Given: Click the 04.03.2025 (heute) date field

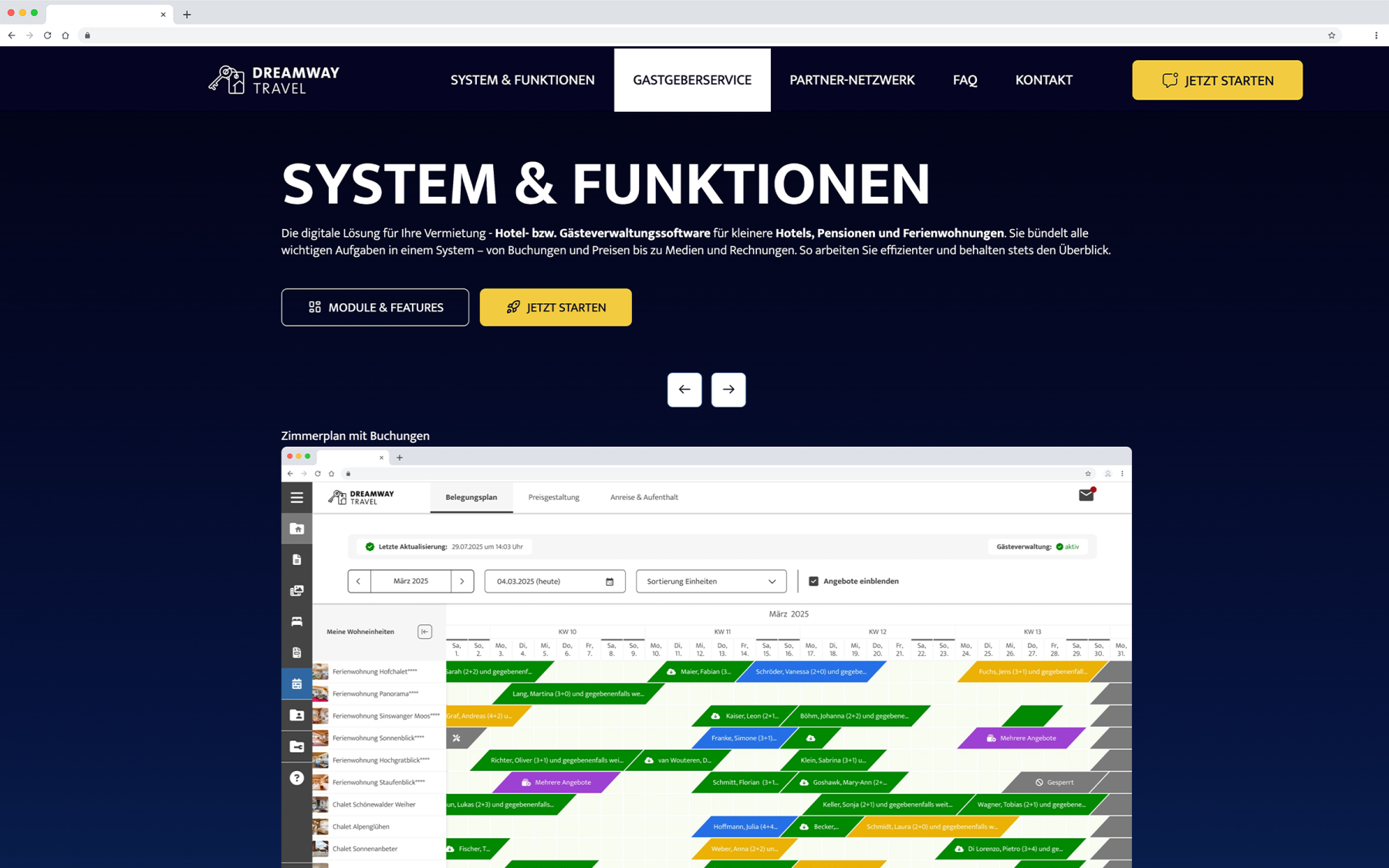Looking at the screenshot, I should point(554,582).
